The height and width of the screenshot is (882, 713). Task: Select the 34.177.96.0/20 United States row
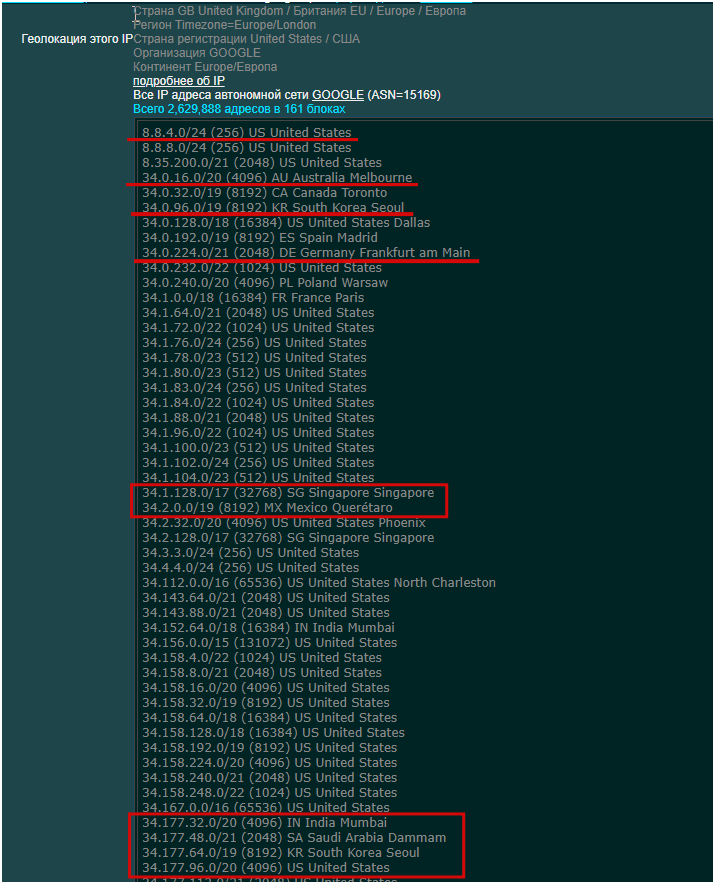click(265, 868)
